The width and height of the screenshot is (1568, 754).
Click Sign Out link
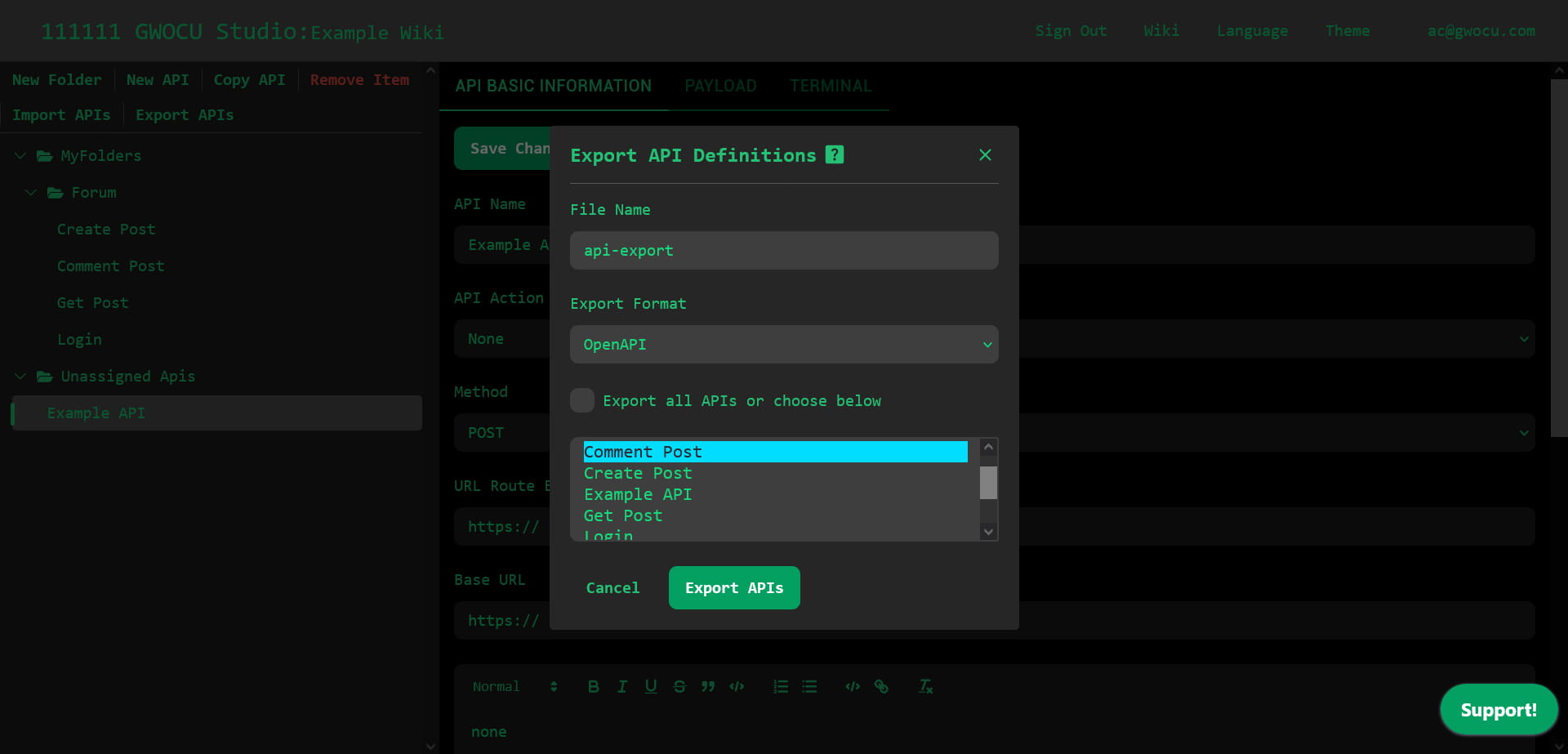1071,31
